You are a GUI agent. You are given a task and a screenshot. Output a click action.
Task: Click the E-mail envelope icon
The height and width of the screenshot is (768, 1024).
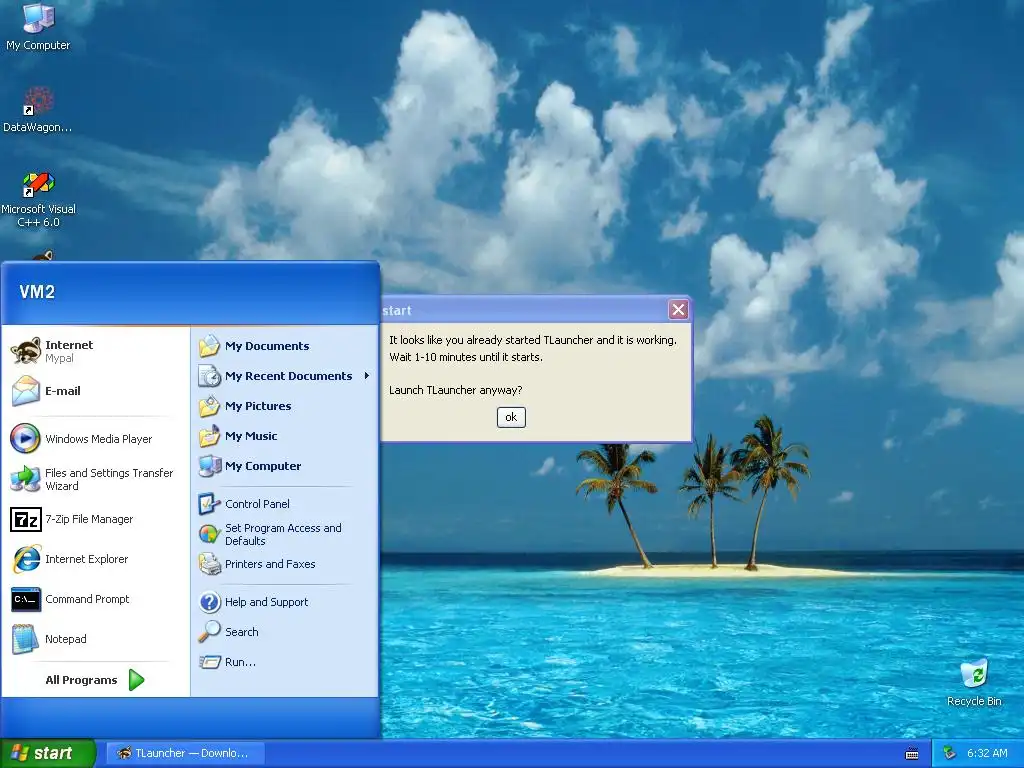pyautogui.click(x=26, y=391)
